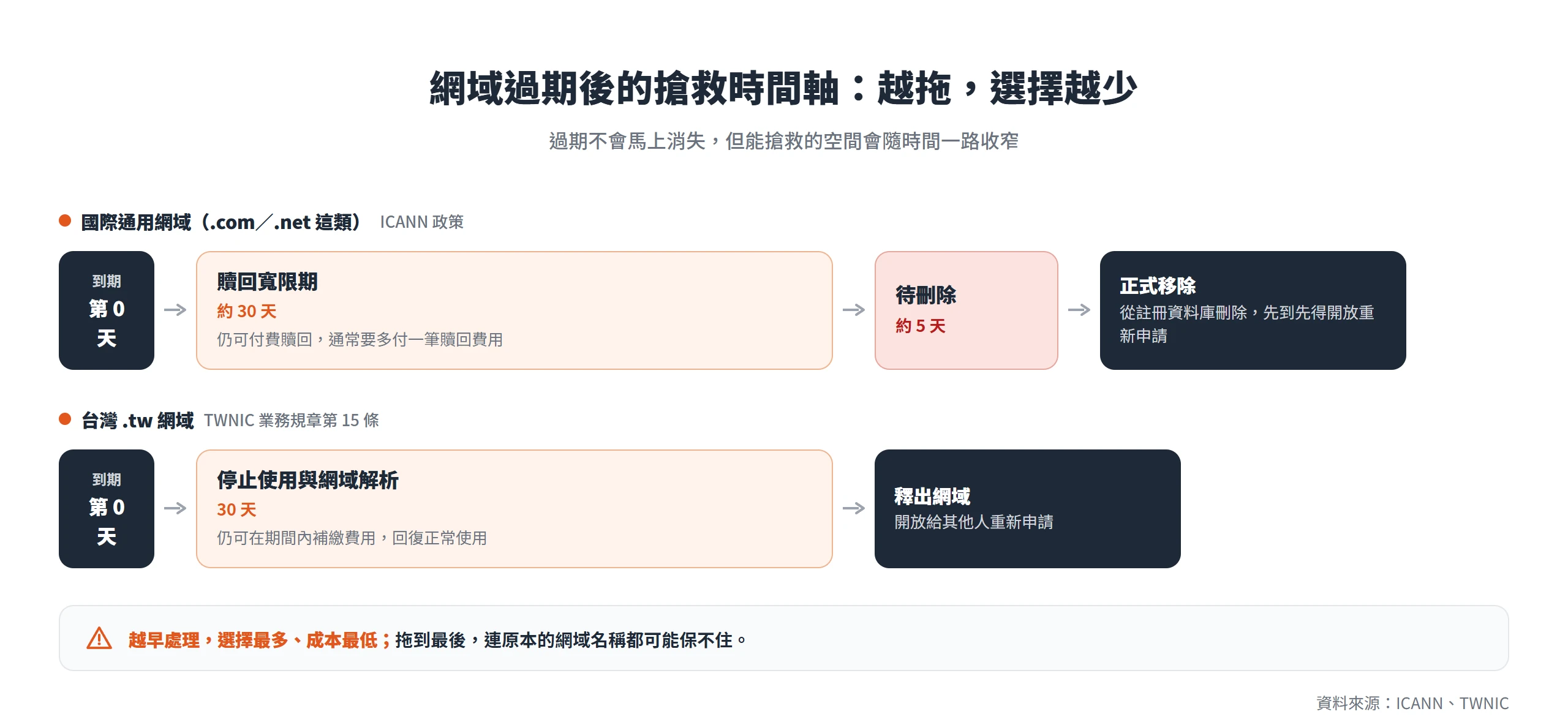Screen dimensions: 1568x725
Task: Click the ICANN 政策 label
Action: (422, 222)
